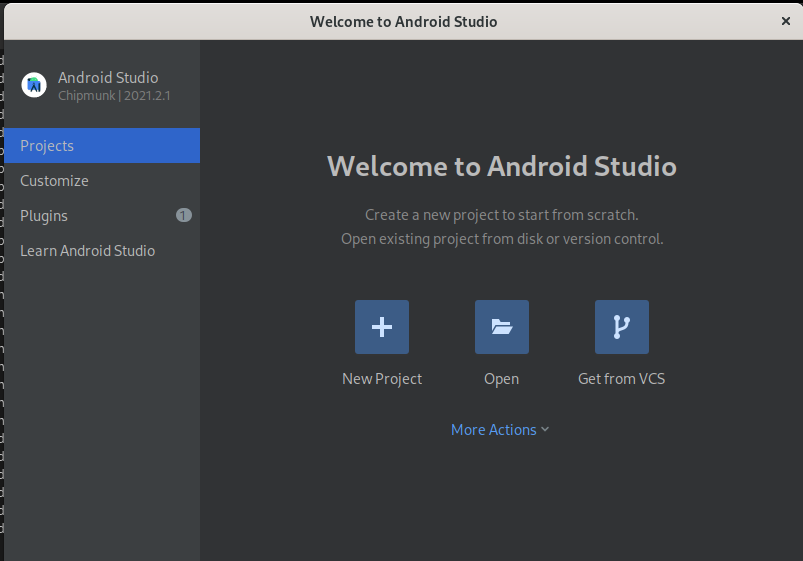Click the window title bar text
The height and width of the screenshot is (561, 803).
pyautogui.click(x=403, y=22)
